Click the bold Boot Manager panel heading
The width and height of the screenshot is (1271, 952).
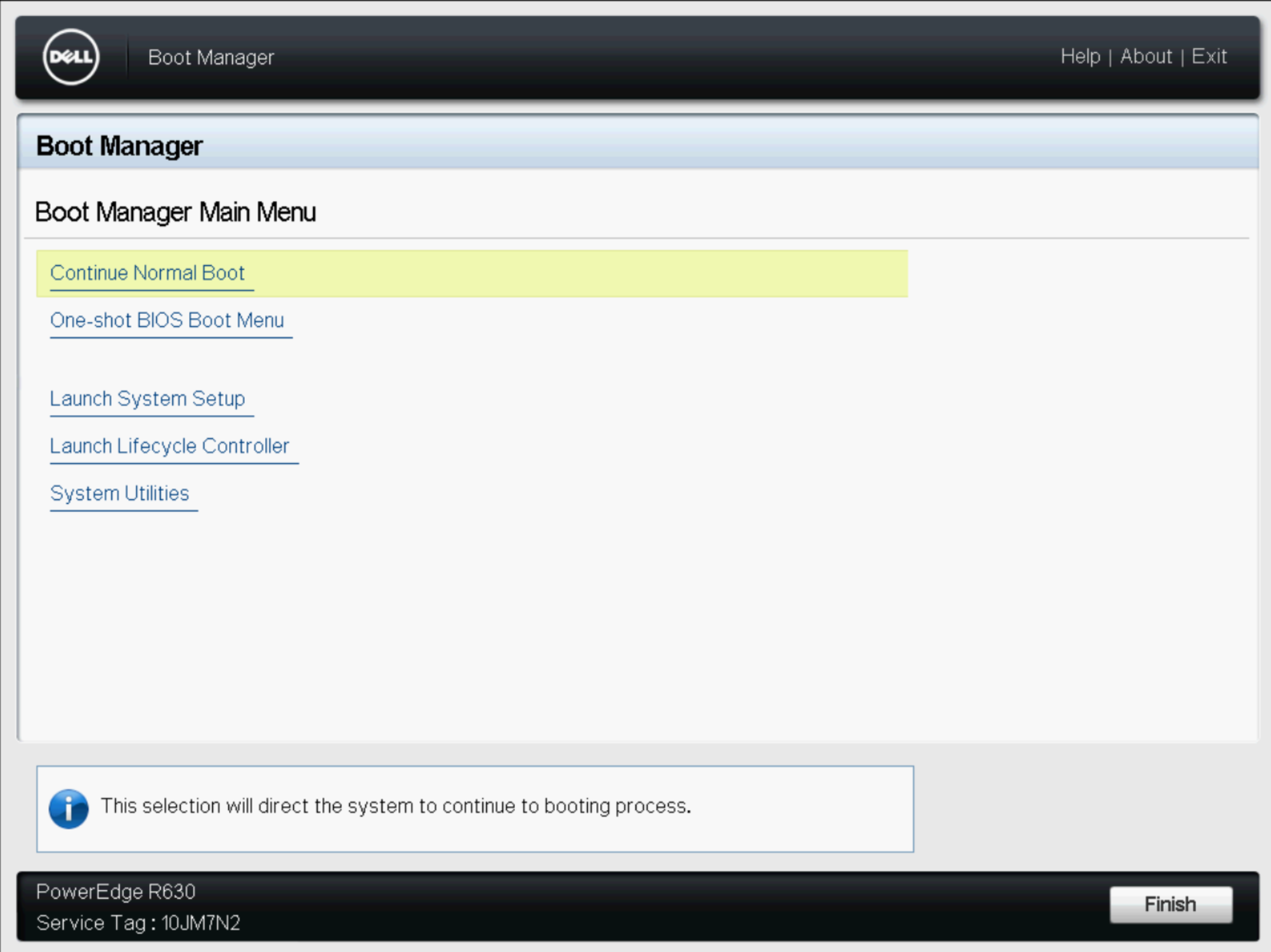pyautogui.click(x=119, y=146)
